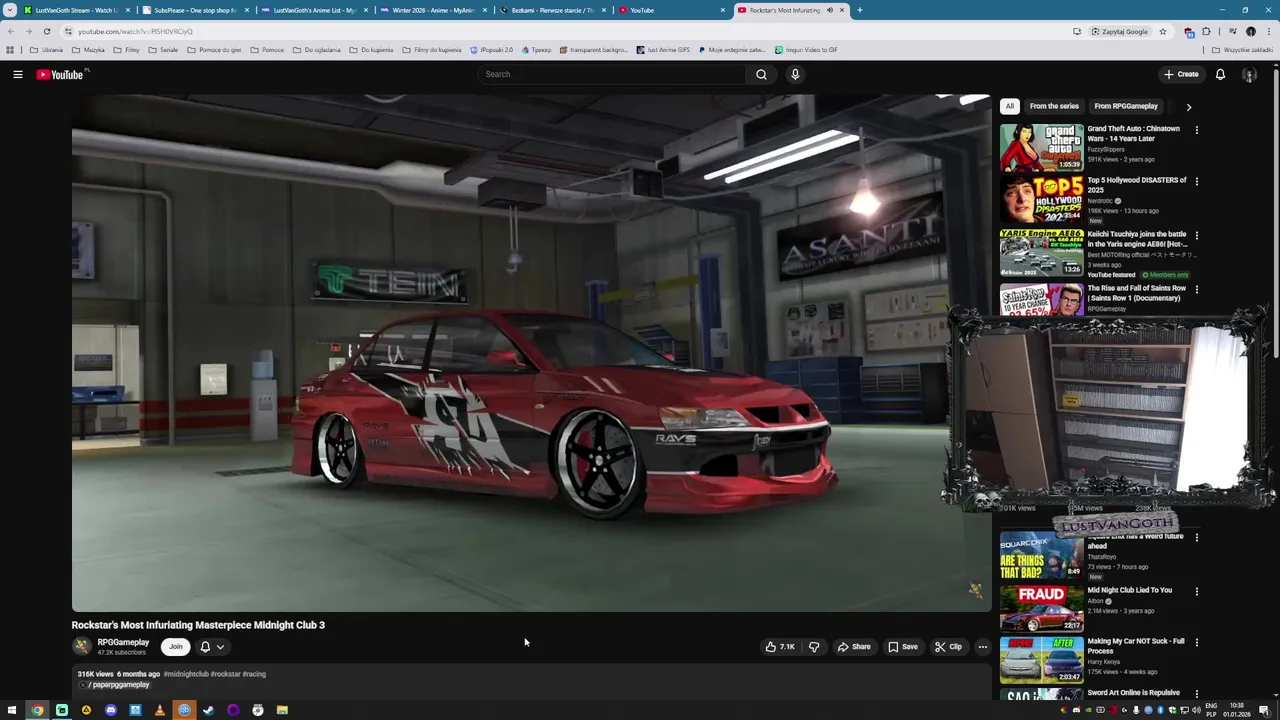Open options for Top 5 Hollywood DISASTERS video

tap(1196, 182)
